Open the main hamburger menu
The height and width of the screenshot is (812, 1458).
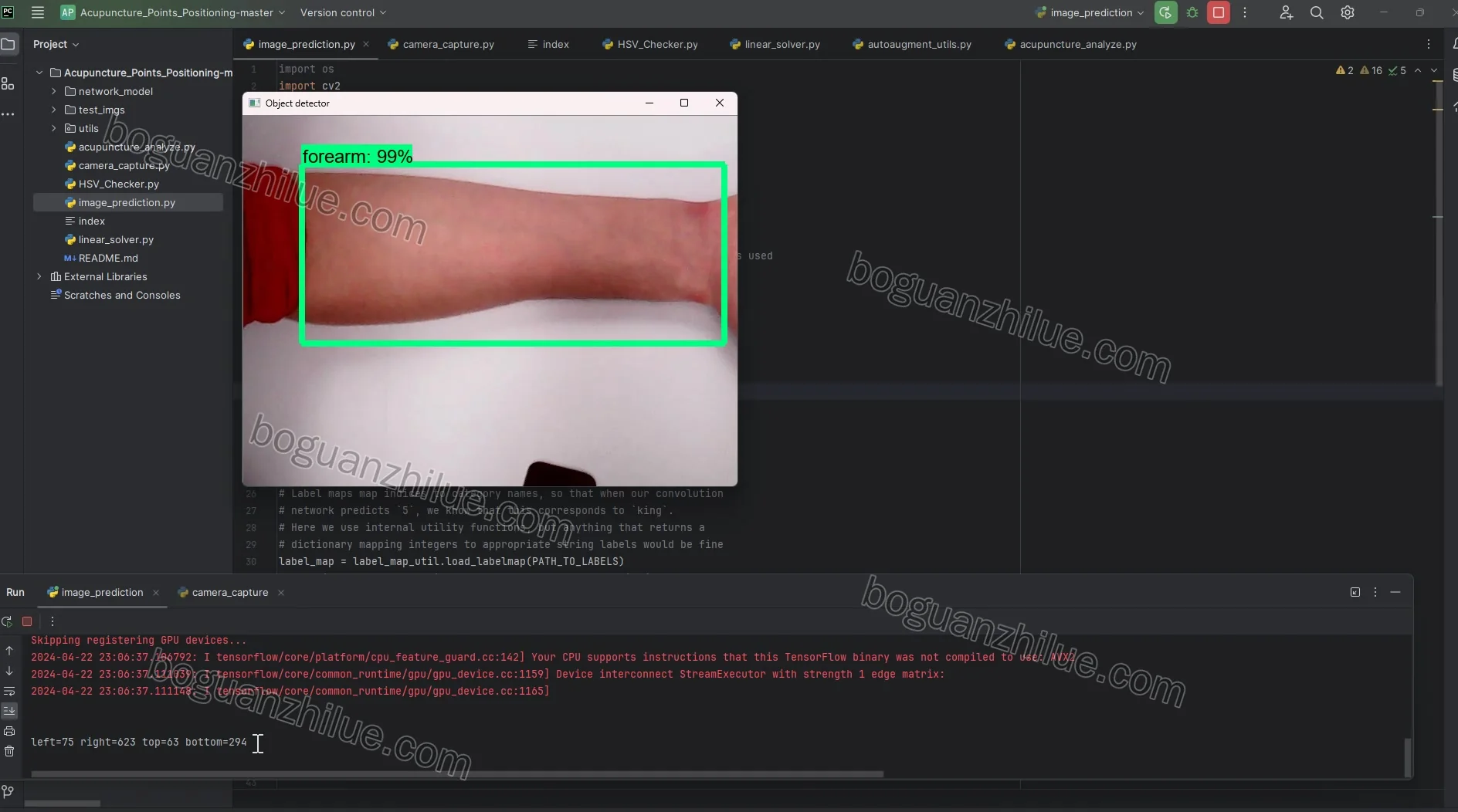coord(37,12)
